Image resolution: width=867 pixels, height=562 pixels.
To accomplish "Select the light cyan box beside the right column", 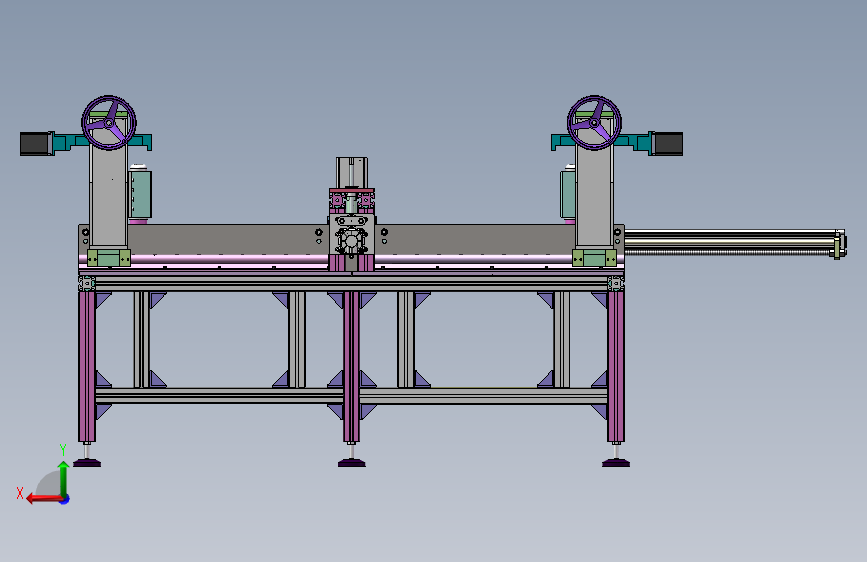I will (x=568, y=194).
